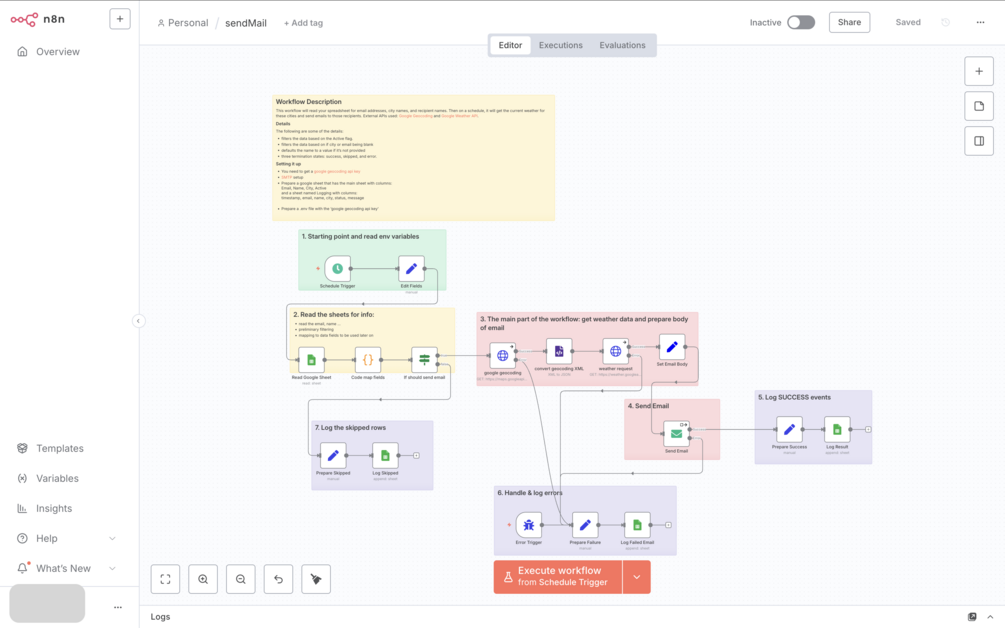The image size is (1005, 628).
Task: Click the tidy up workflow button
Action: (316, 579)
